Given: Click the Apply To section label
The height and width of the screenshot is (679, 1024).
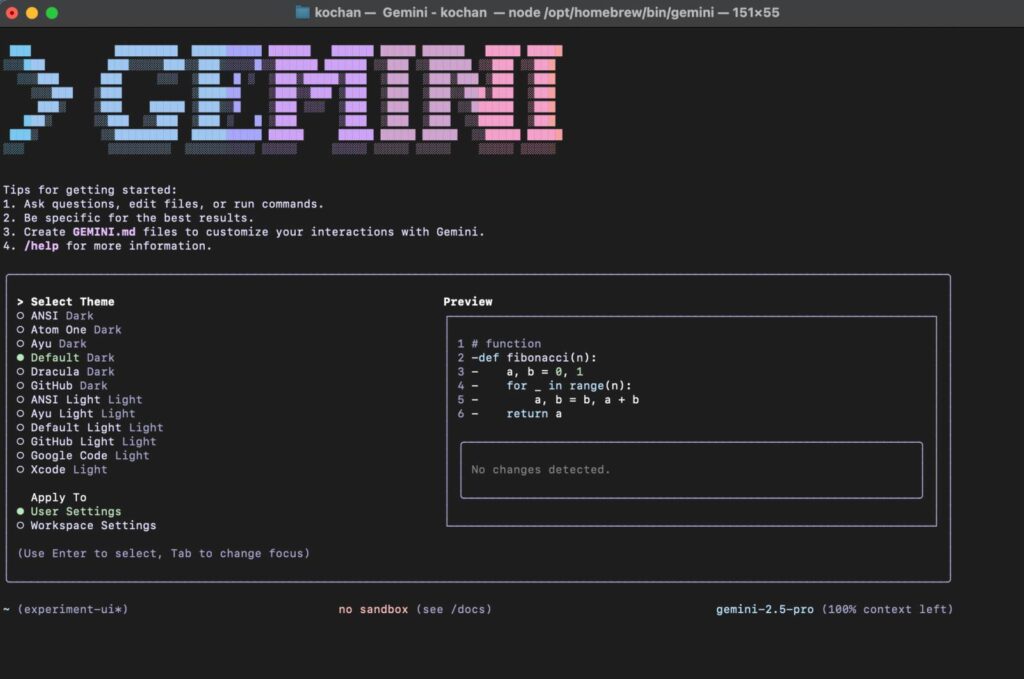Looking at the screenshot, I should pyautogui.click(x=58, y=497).
